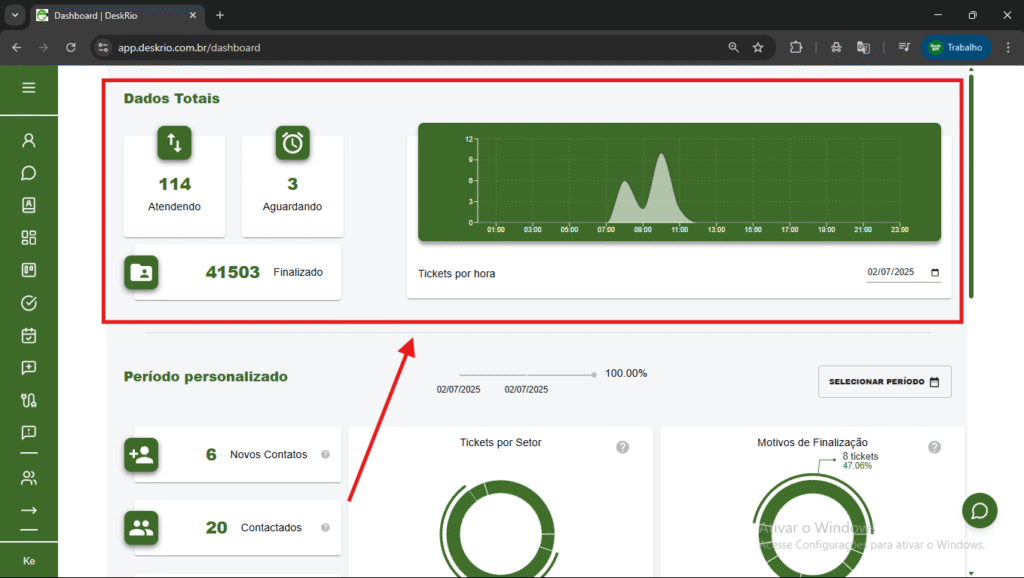The image size is (1024, 578).
Task: Click the Ke user avatar in sidebar
Action: (x=29, y=561)
